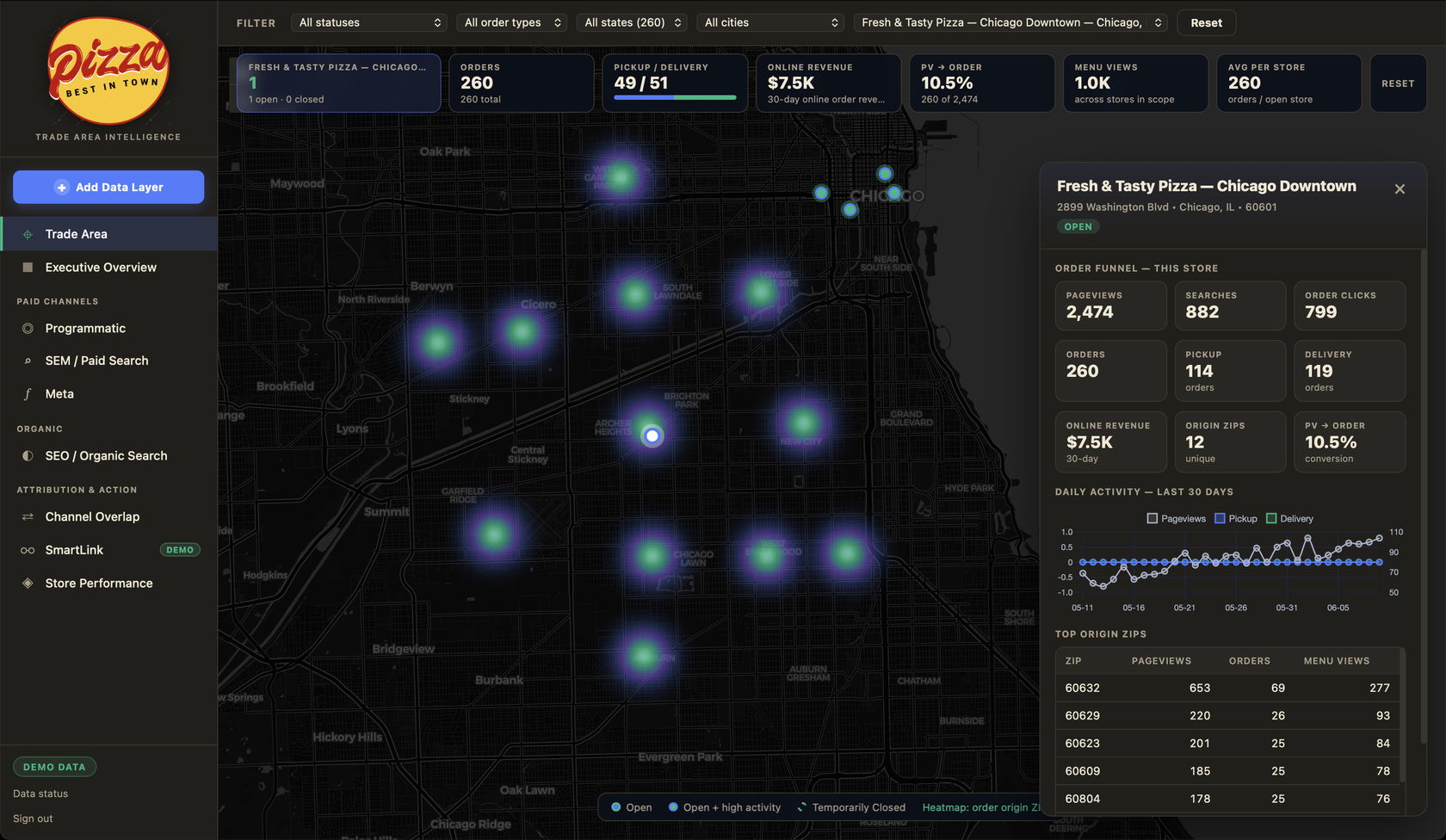The image size is (1446, 840).
Task: Go to SEM / Paid Search
Action: [108, 361]
